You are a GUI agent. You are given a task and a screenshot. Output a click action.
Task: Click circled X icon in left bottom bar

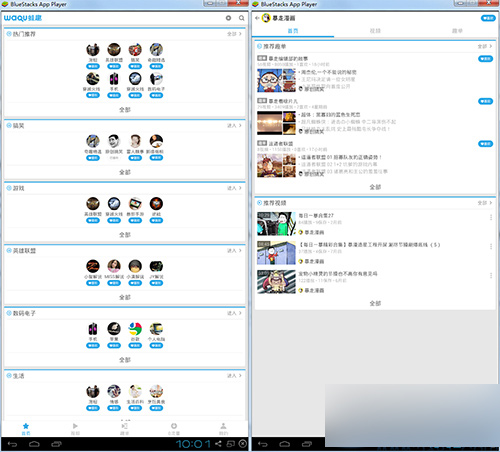[243, 444]
